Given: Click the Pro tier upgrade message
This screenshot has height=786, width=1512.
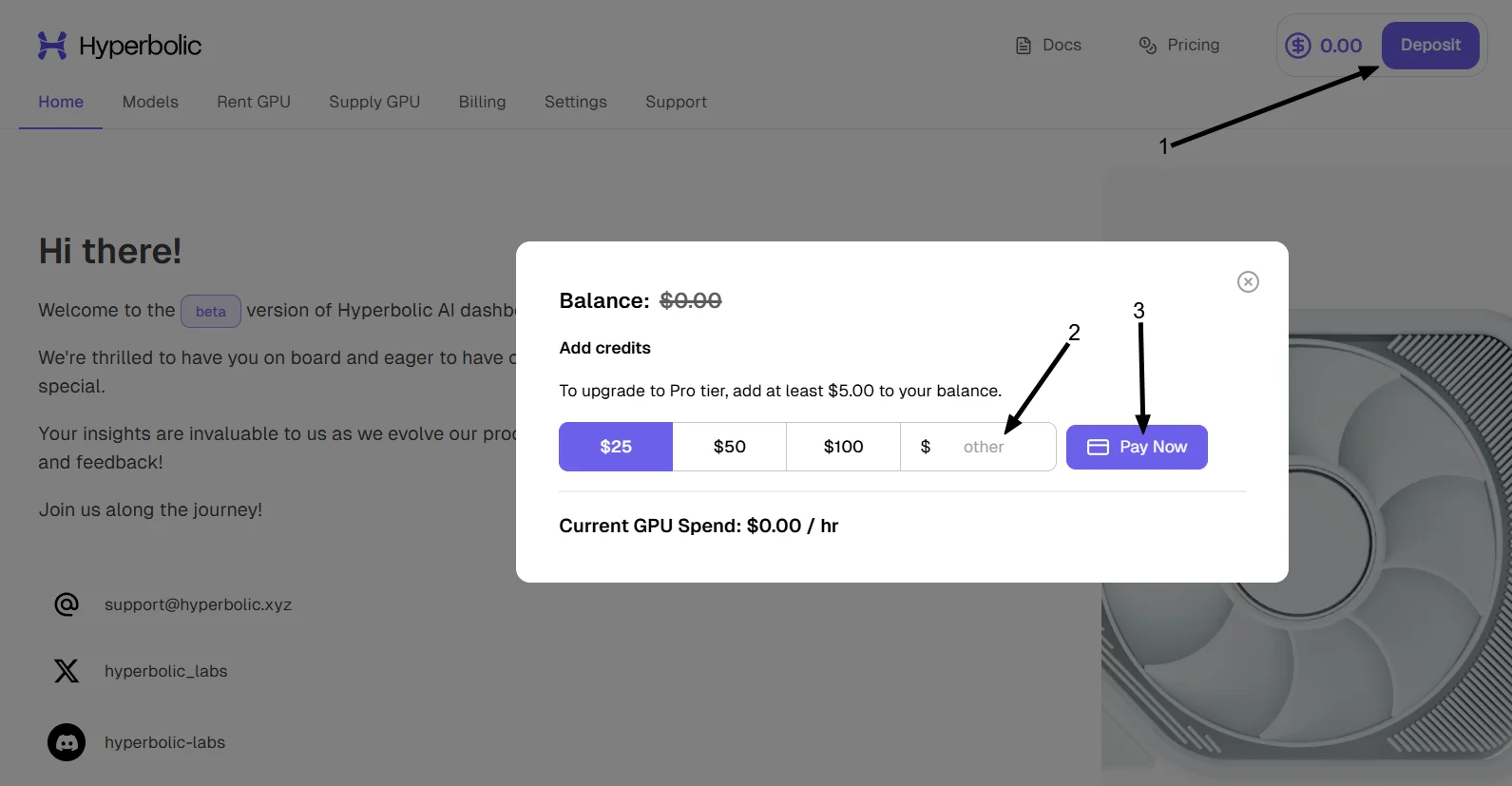Looking at the screenshot, I should tap(780, 391).
